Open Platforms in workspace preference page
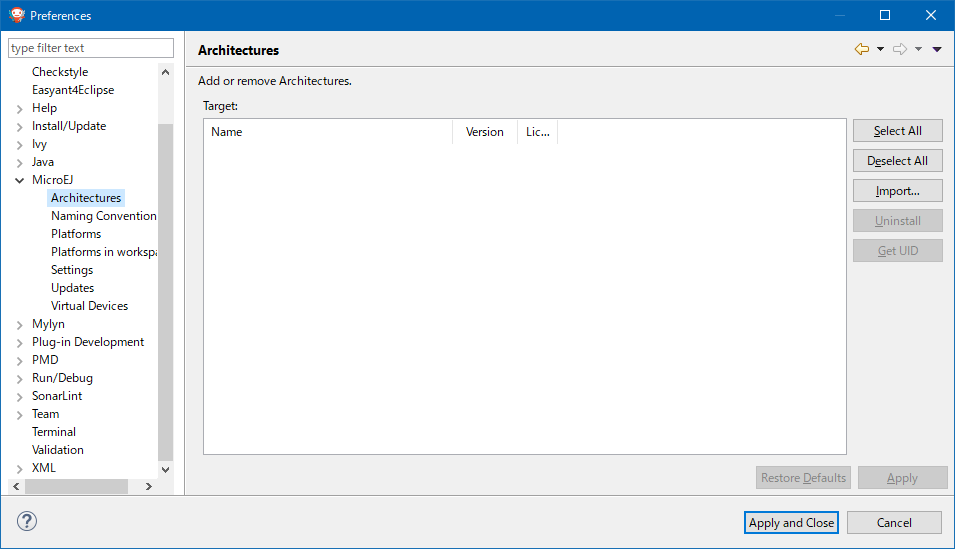Screen dimensions: 955x549 pos(104,252)
